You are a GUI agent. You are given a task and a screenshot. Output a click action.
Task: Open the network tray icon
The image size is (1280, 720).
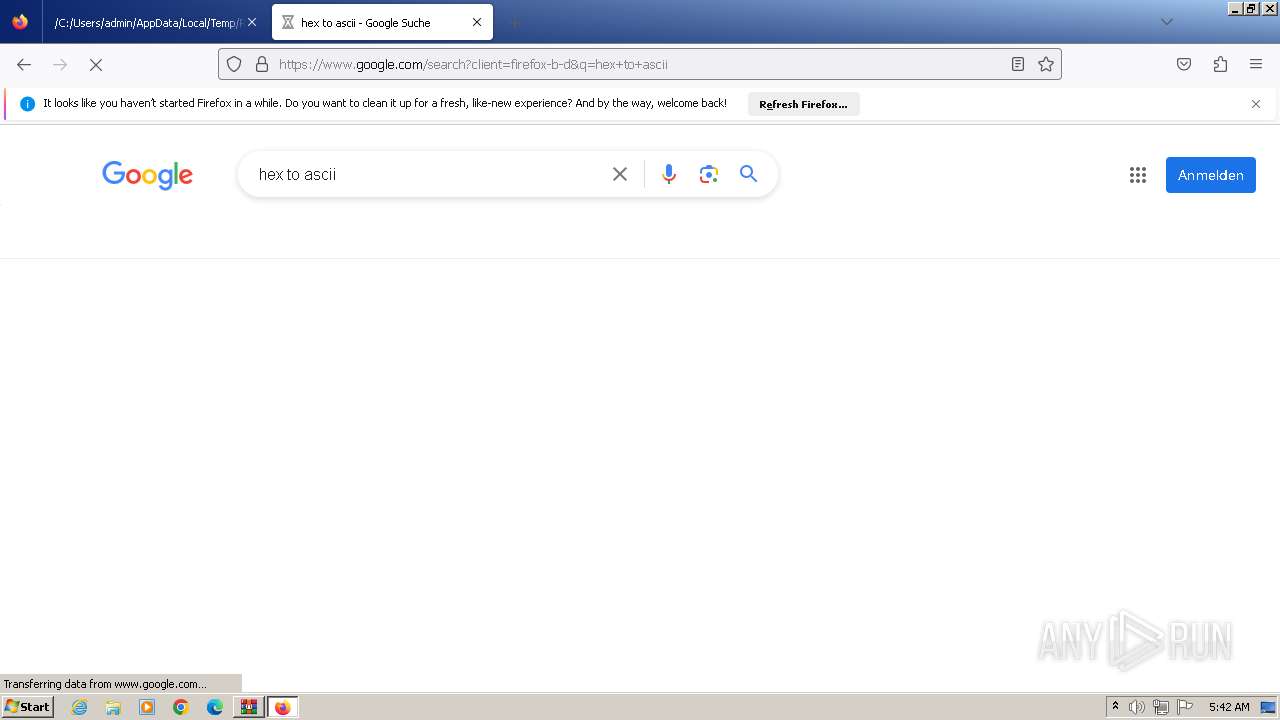click(1161, 707)
